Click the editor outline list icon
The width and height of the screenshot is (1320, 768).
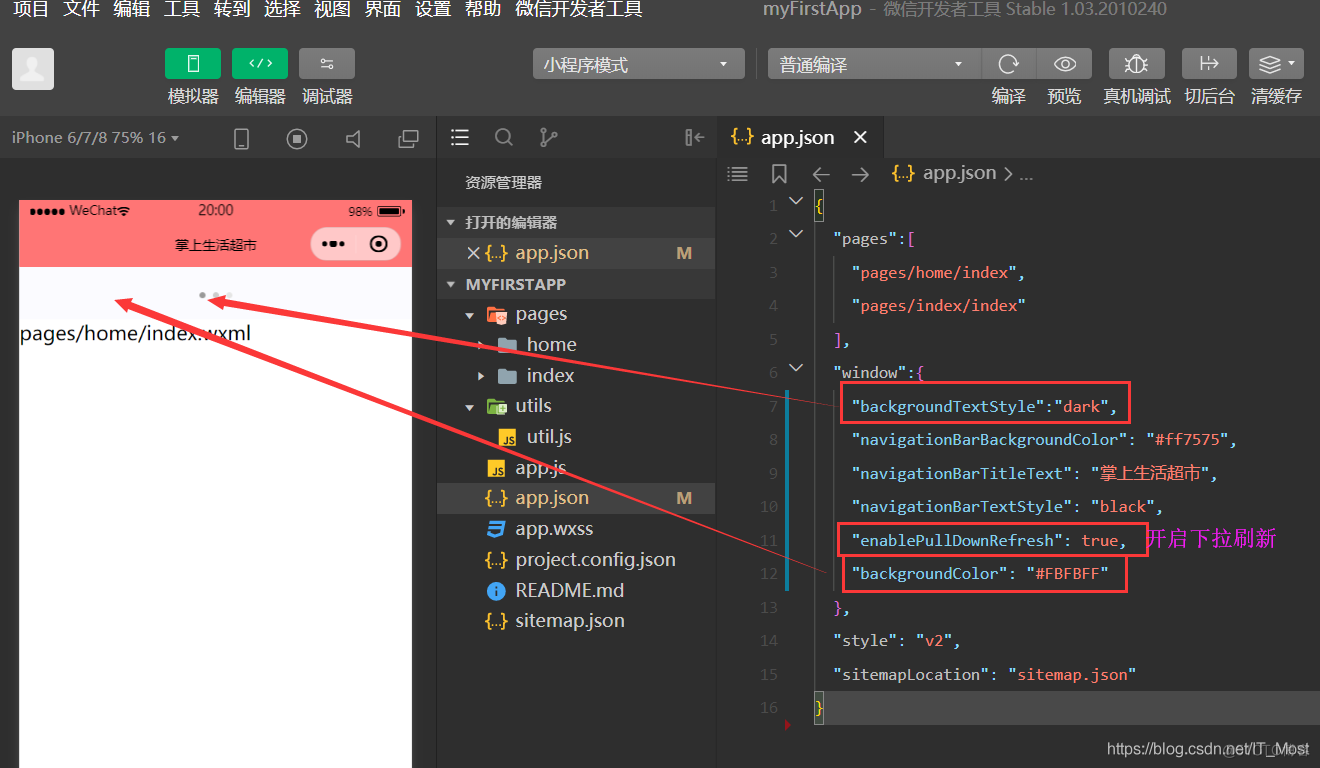(738, 174)
